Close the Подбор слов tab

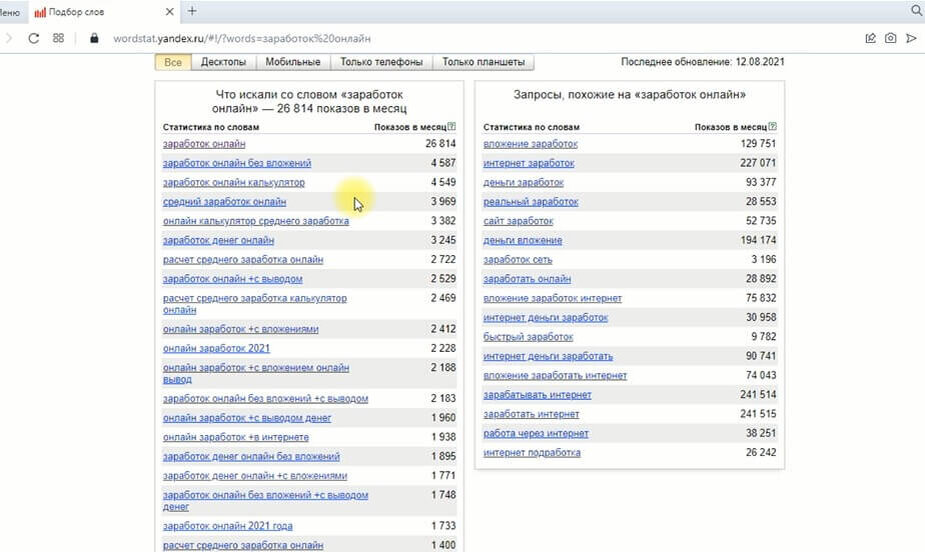tap(170, 11)
